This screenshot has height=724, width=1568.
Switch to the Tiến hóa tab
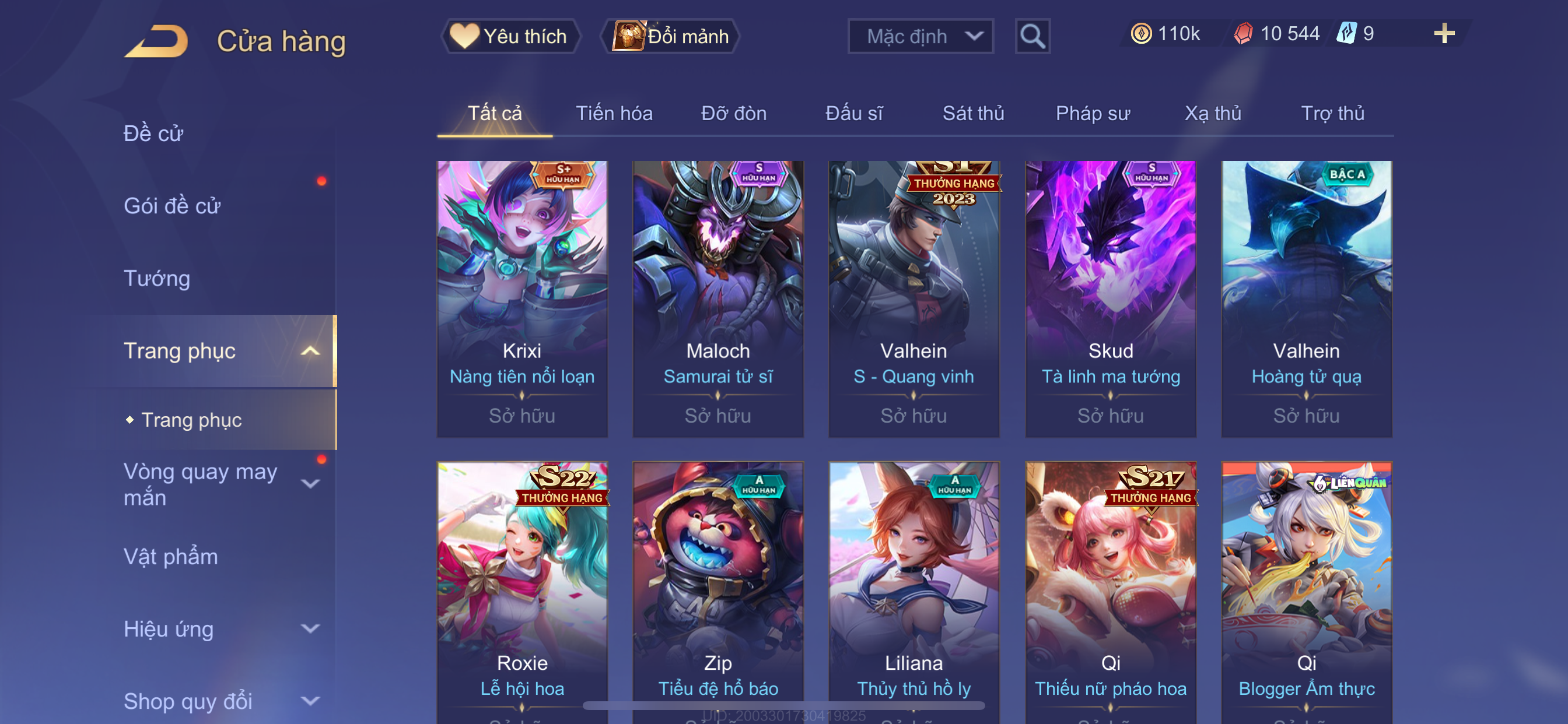tap(614, 114)
